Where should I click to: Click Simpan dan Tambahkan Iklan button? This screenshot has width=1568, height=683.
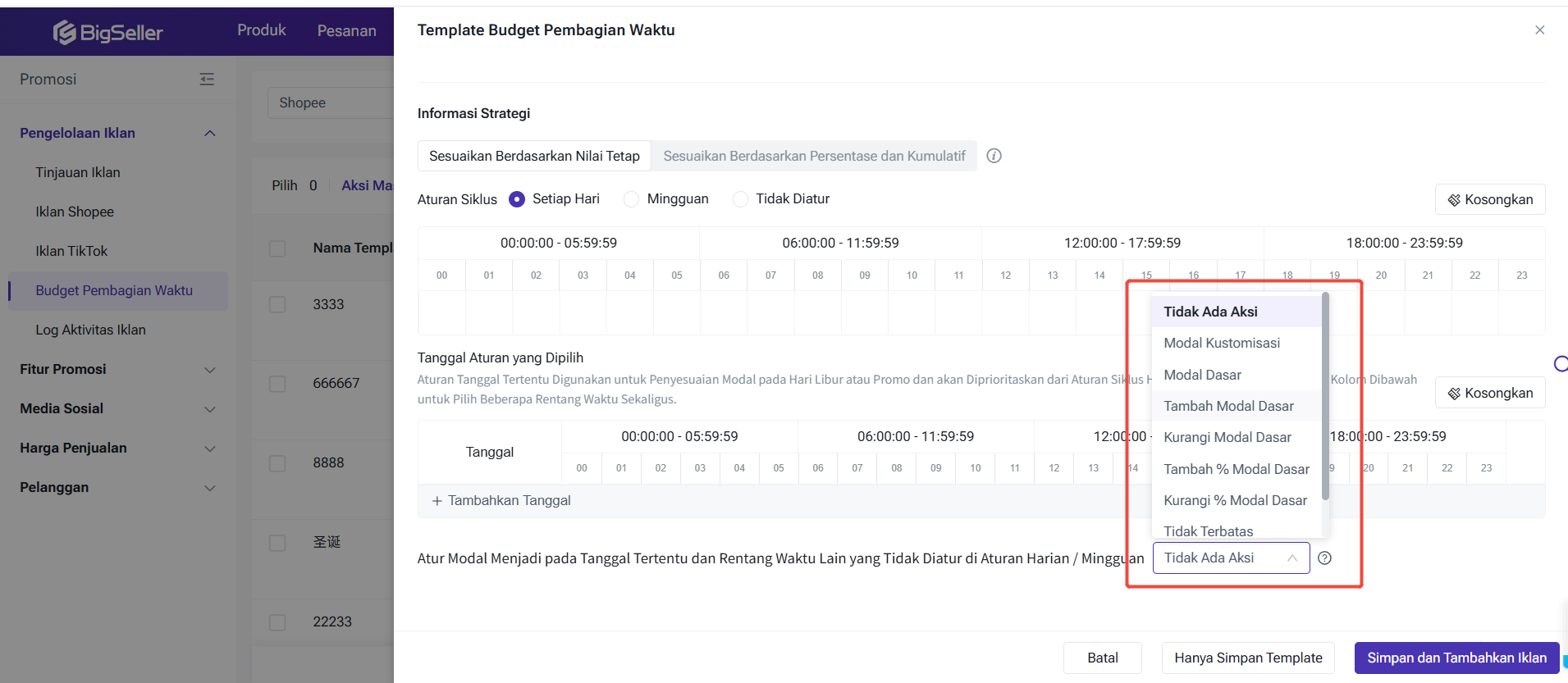click(1456, 658)
